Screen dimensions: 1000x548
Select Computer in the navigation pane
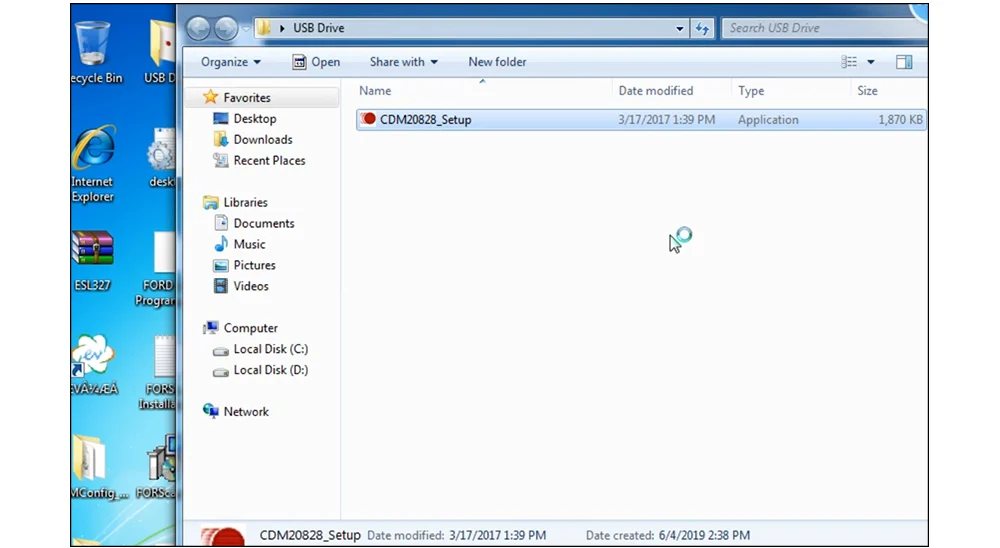pyautogui.click(x=251, y=328)
